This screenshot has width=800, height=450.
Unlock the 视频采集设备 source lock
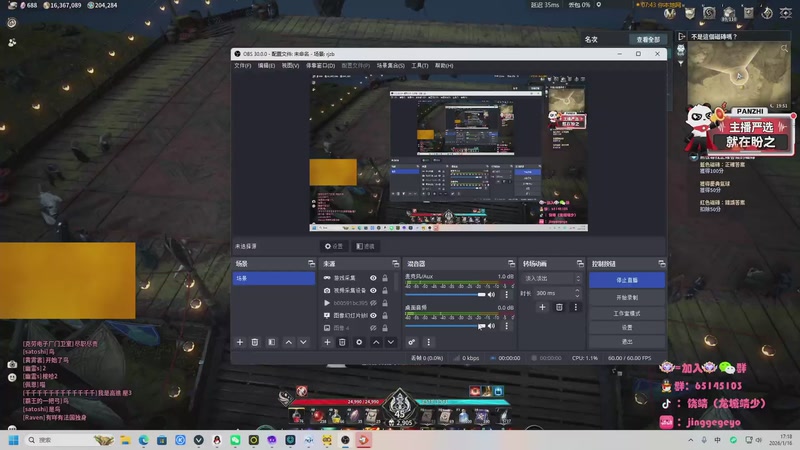385,290
